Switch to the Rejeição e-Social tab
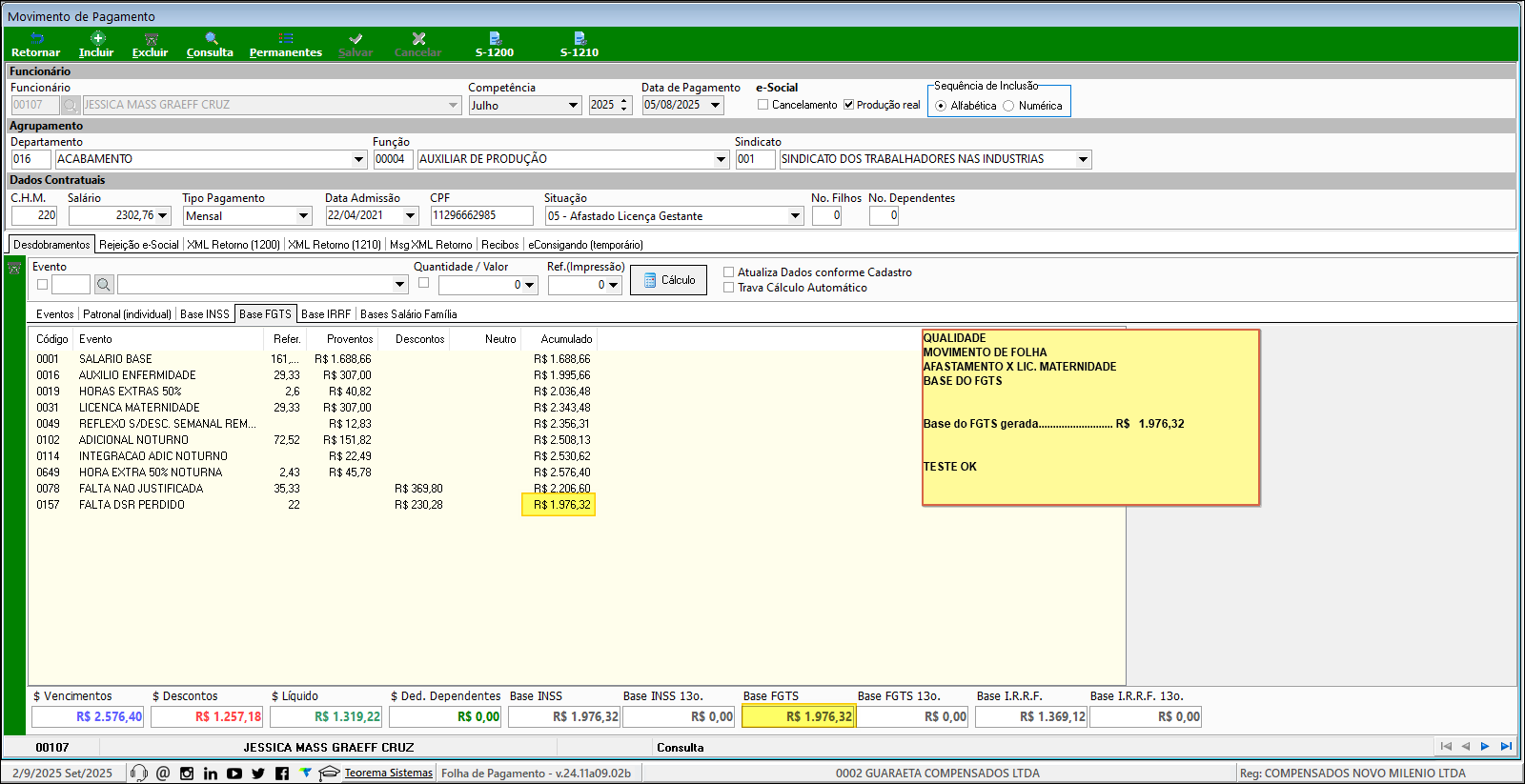 point(139,245)
